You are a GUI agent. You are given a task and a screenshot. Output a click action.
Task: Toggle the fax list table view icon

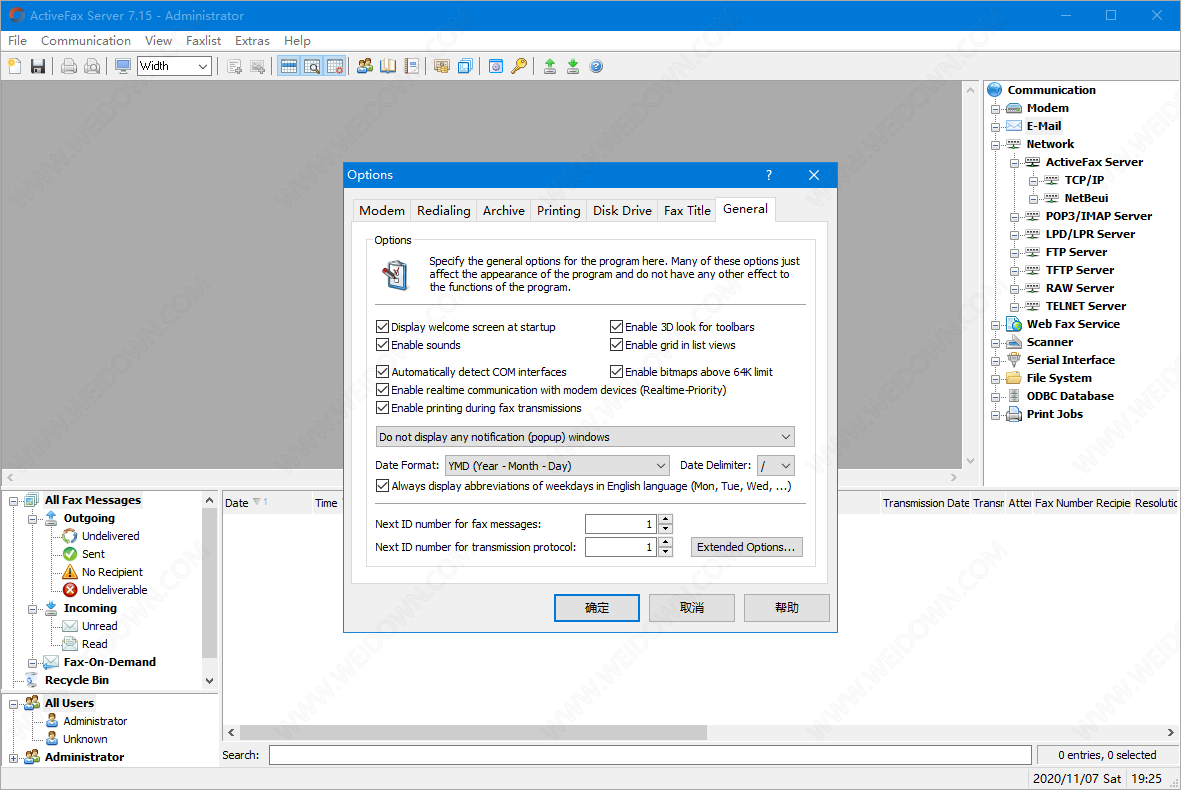coord(288,66)
